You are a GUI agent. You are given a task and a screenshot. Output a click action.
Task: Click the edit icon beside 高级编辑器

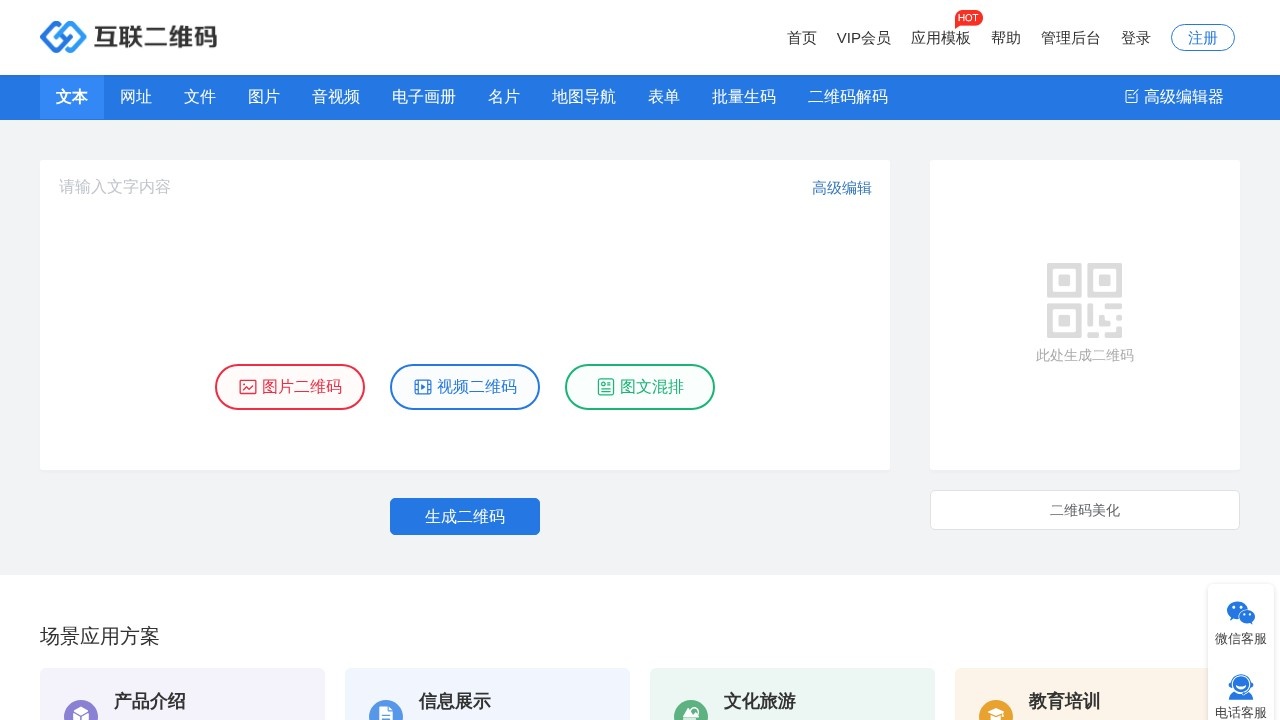(1132, 97)
